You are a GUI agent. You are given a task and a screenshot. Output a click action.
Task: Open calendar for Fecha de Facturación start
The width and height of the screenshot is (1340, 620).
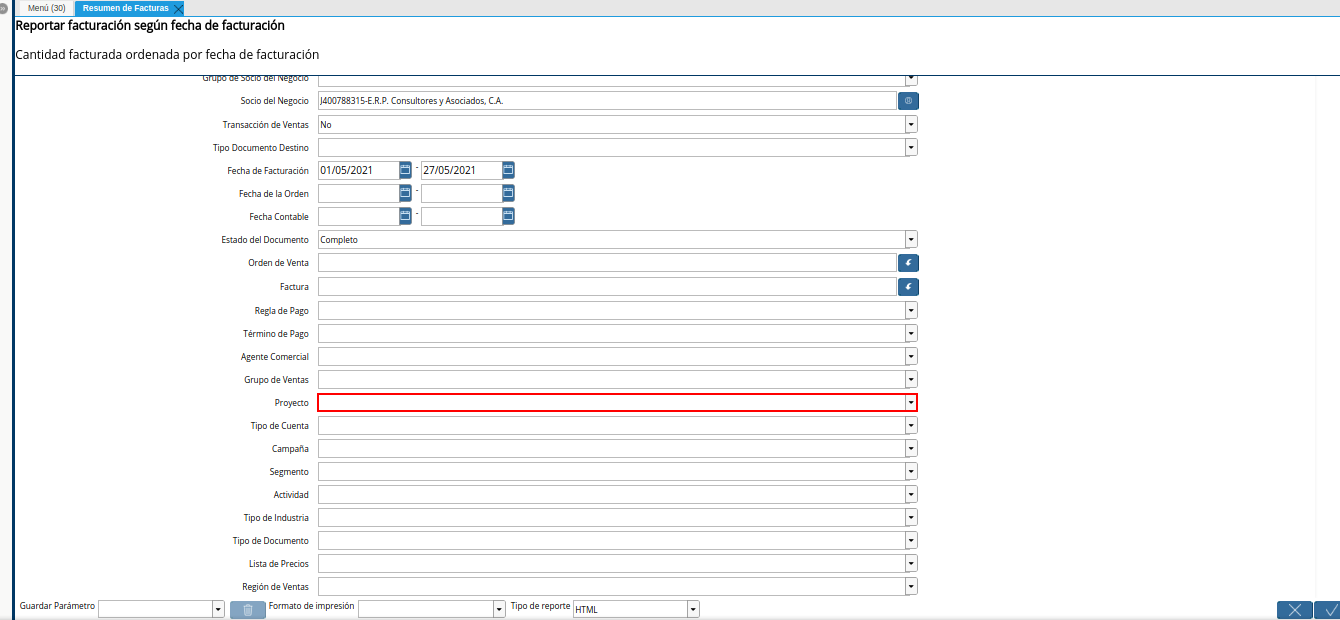[x=405, y=170]
